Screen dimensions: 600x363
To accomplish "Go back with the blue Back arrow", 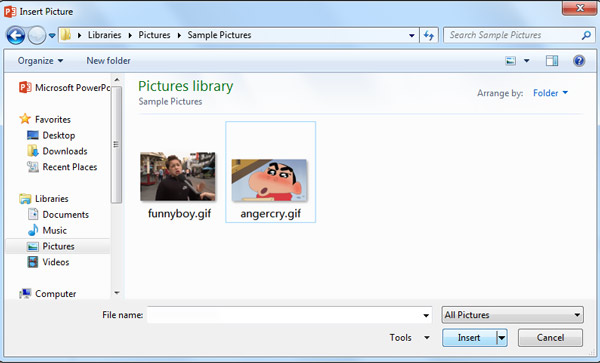I will tap(16, 36).
